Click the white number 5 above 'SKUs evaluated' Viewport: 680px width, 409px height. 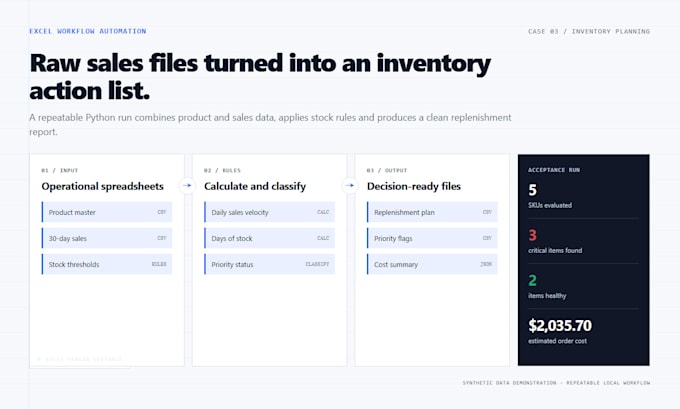point(533,190)
